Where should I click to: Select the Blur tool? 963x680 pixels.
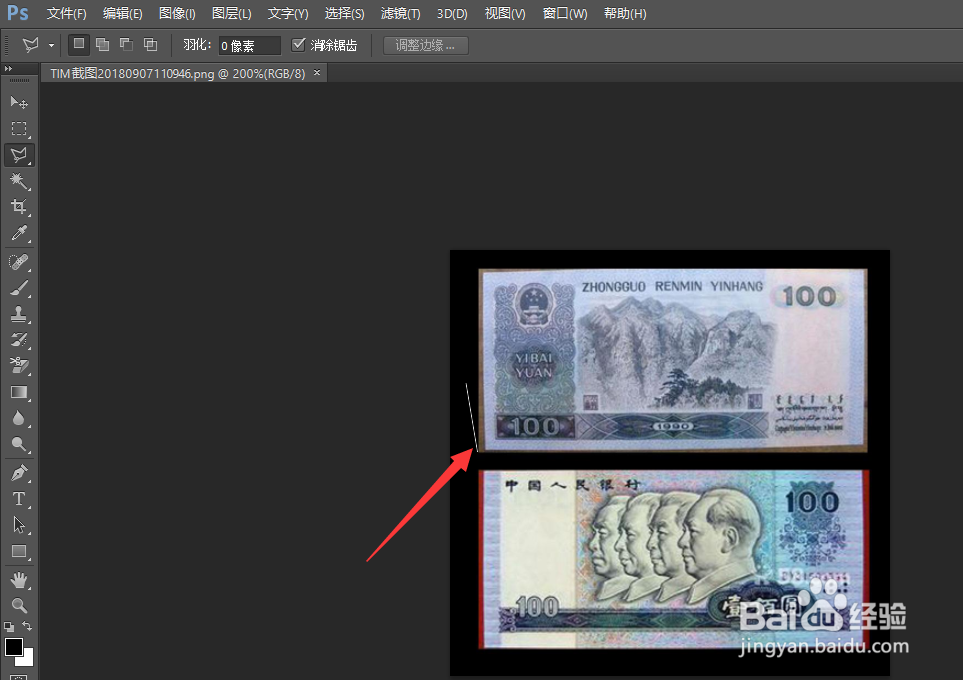coord(18,418)
